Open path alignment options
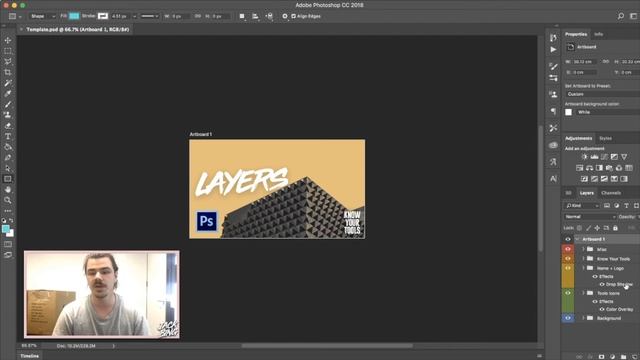The image size is (640, 360). (x=256, y=16)
